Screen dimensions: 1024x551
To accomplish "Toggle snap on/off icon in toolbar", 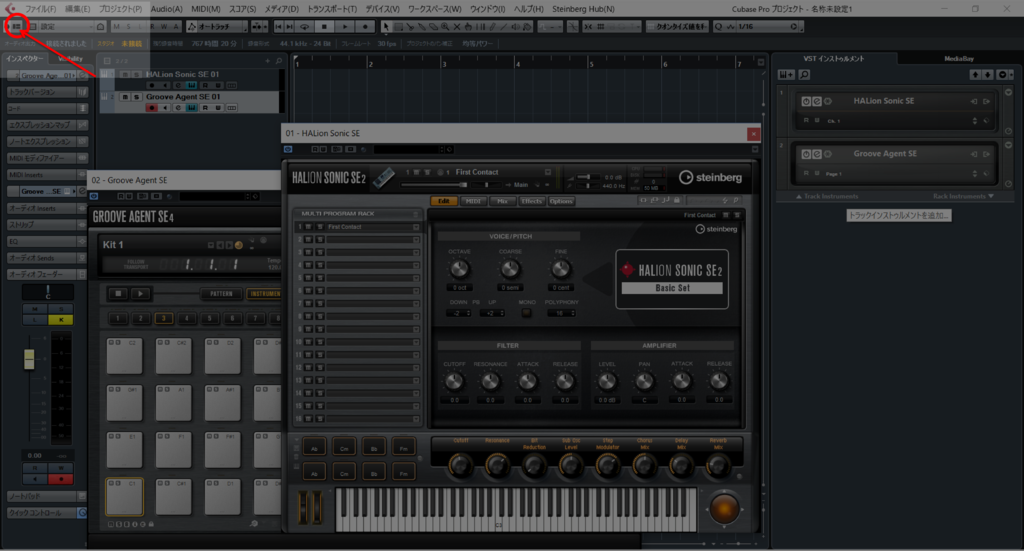I will tap(587, 27).
